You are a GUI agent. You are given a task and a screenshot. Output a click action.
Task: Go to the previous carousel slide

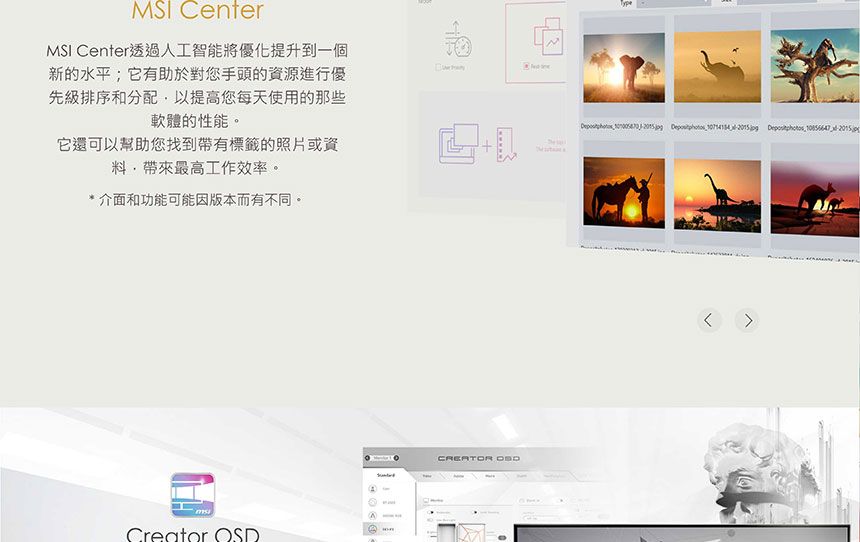click(709, 320)
